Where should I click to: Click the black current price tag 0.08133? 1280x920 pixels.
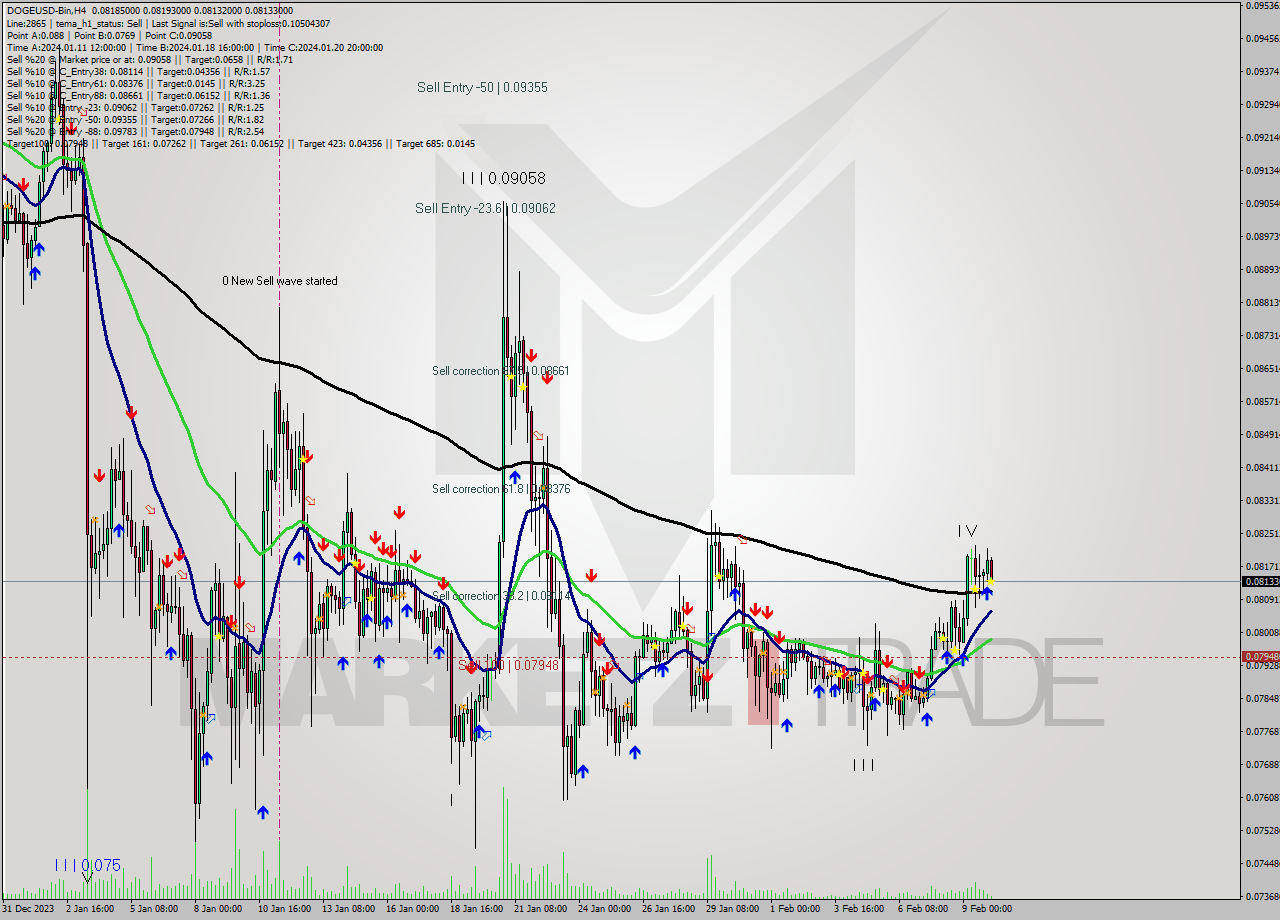(x=1260, y=581)
